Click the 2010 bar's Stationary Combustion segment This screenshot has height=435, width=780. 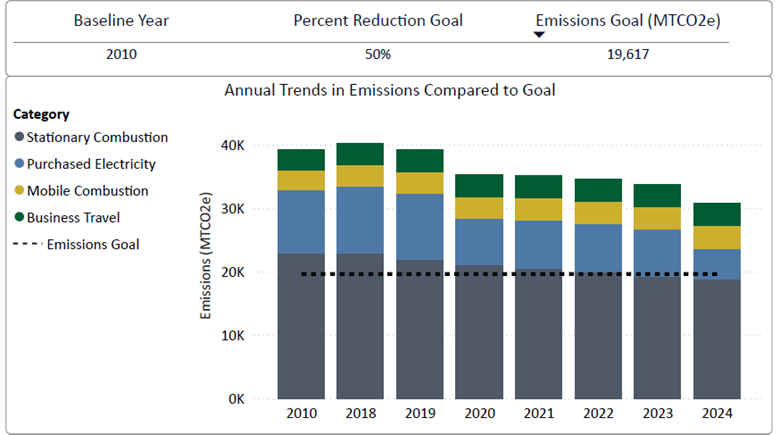(301, 326)
